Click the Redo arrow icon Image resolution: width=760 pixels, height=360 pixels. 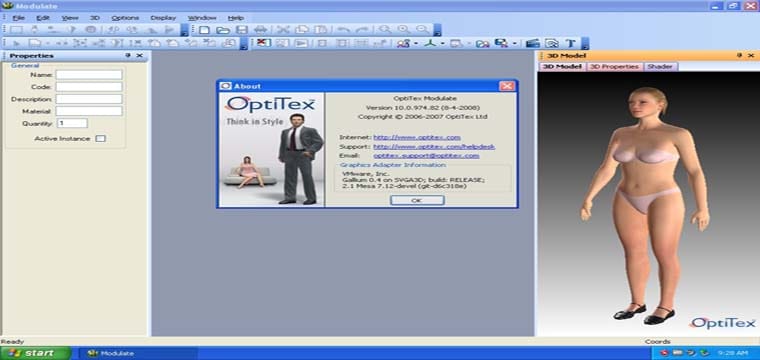(362, 30)
